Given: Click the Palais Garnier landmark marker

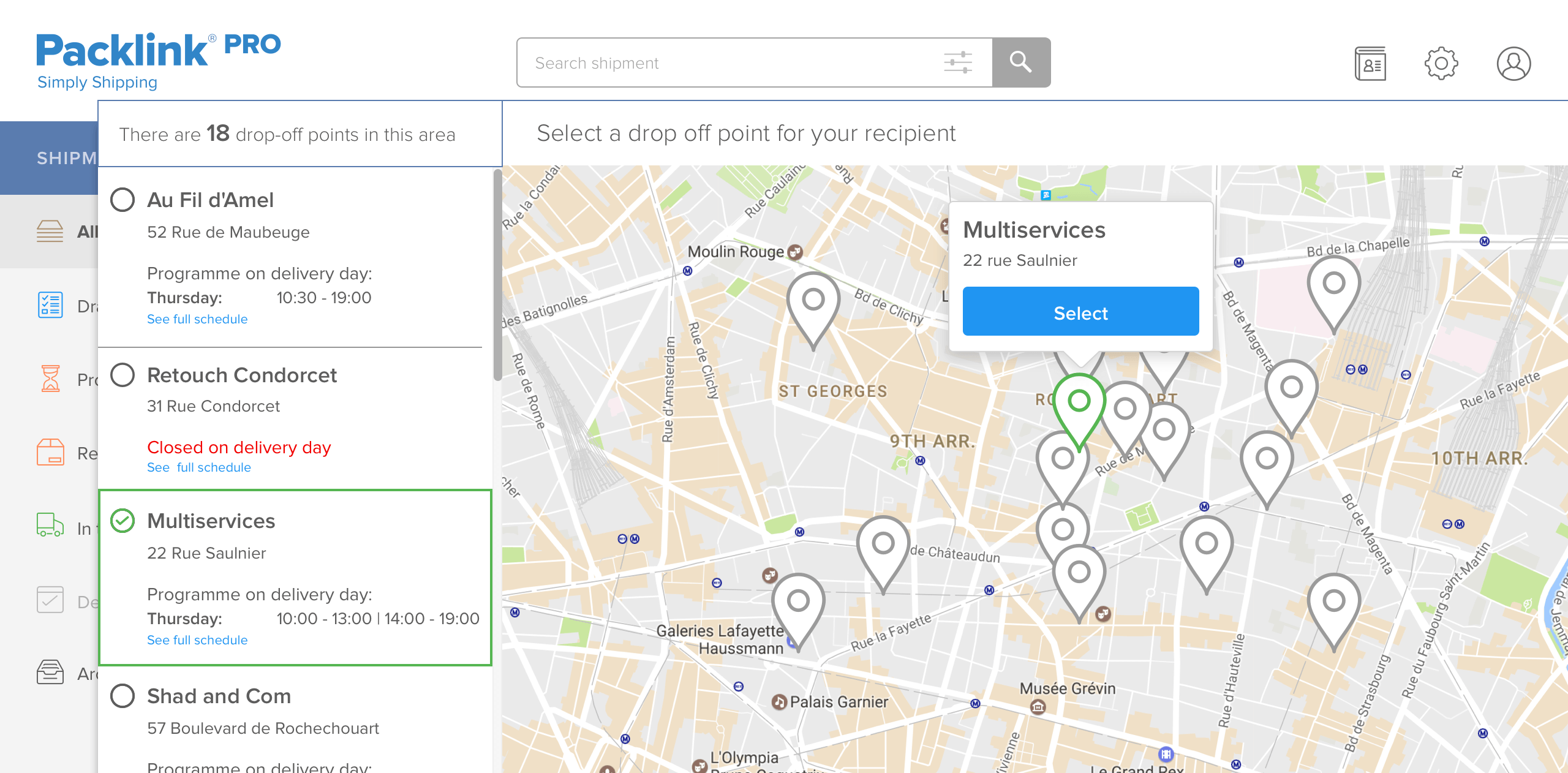Looking at the screenshot, I should [x=779, y=701].
